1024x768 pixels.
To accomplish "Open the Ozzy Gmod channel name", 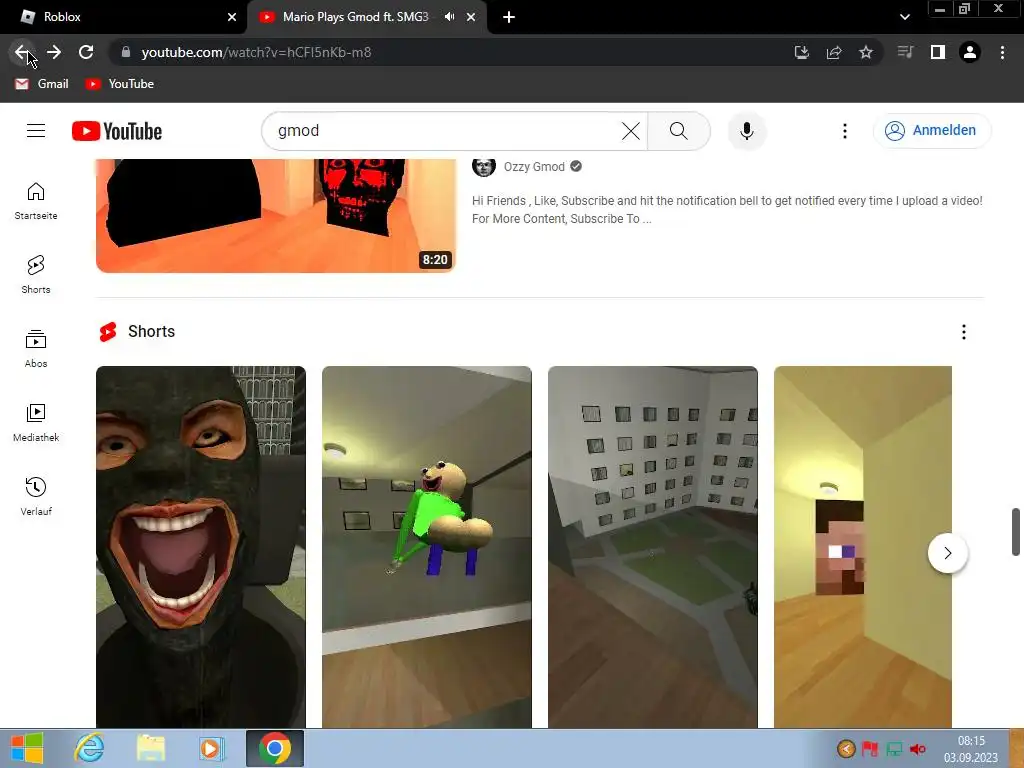I will [534, 167].
